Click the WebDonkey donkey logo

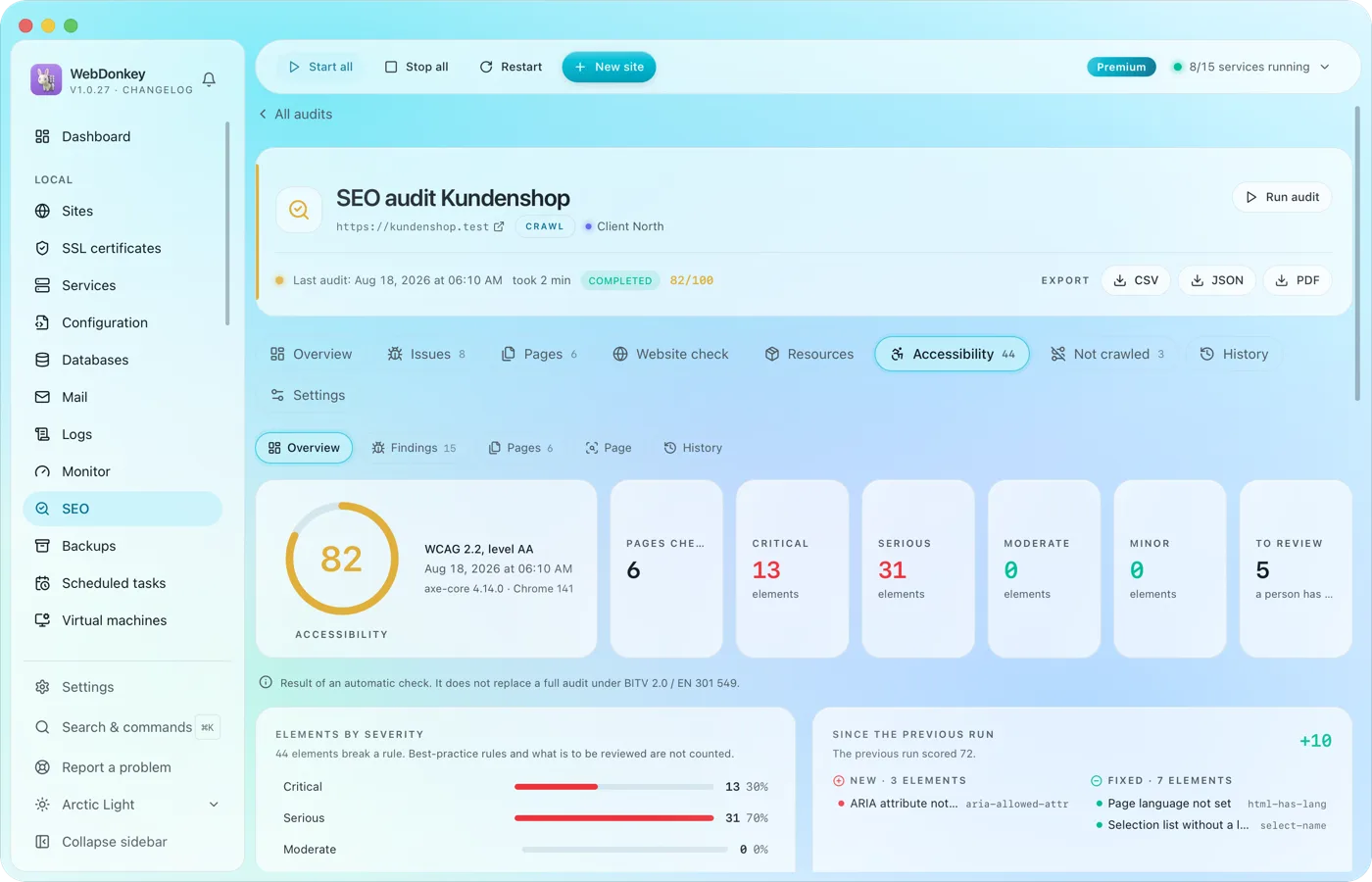pos(46,79)
